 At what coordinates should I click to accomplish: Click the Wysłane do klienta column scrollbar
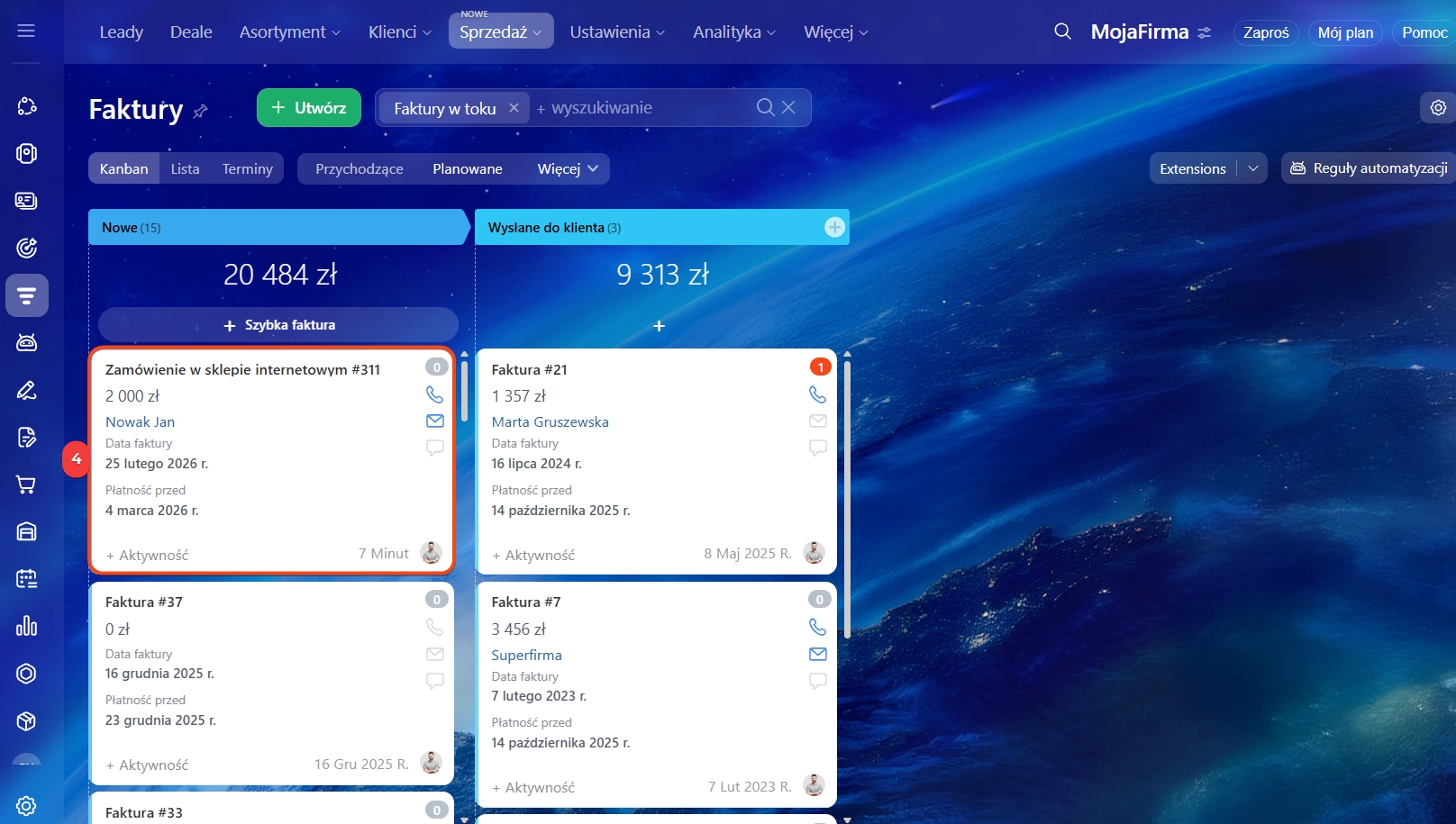click(x=848, y=498)
